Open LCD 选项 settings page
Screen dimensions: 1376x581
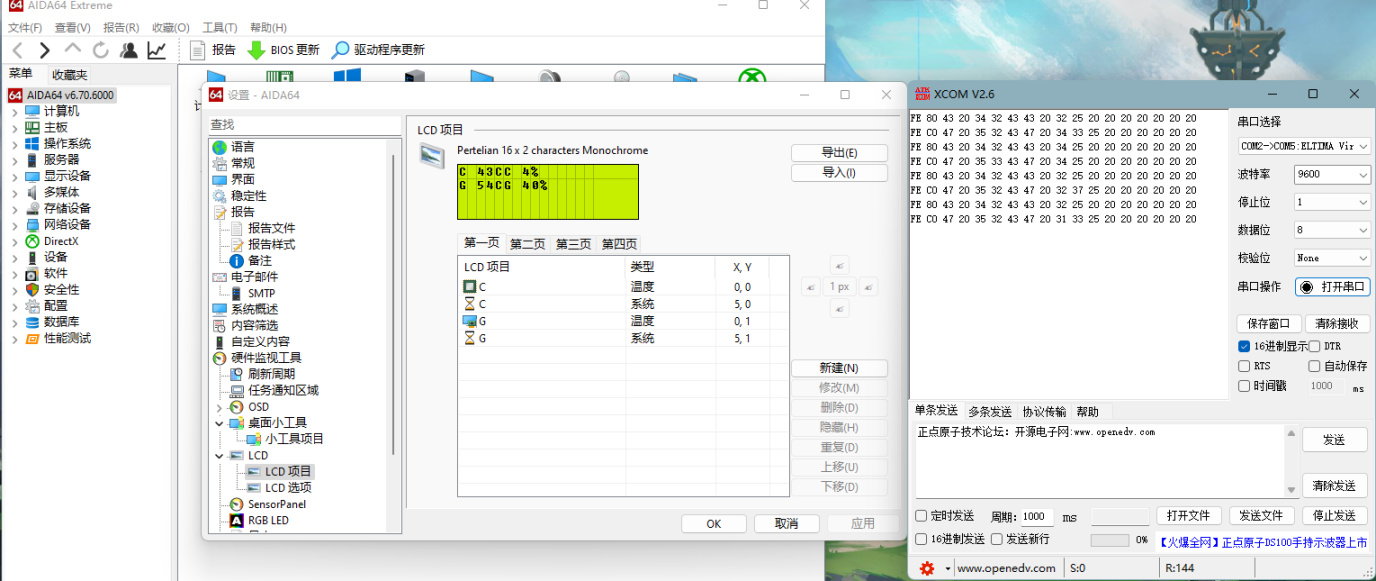[288, 488]
